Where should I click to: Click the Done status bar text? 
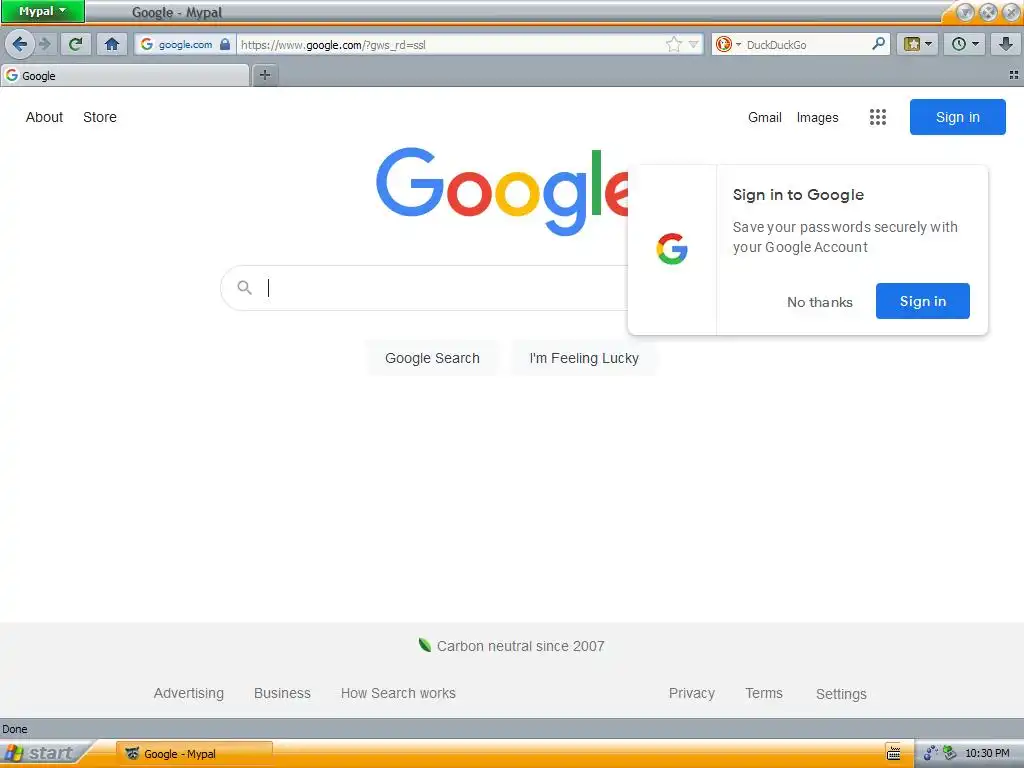click(15, 729)
